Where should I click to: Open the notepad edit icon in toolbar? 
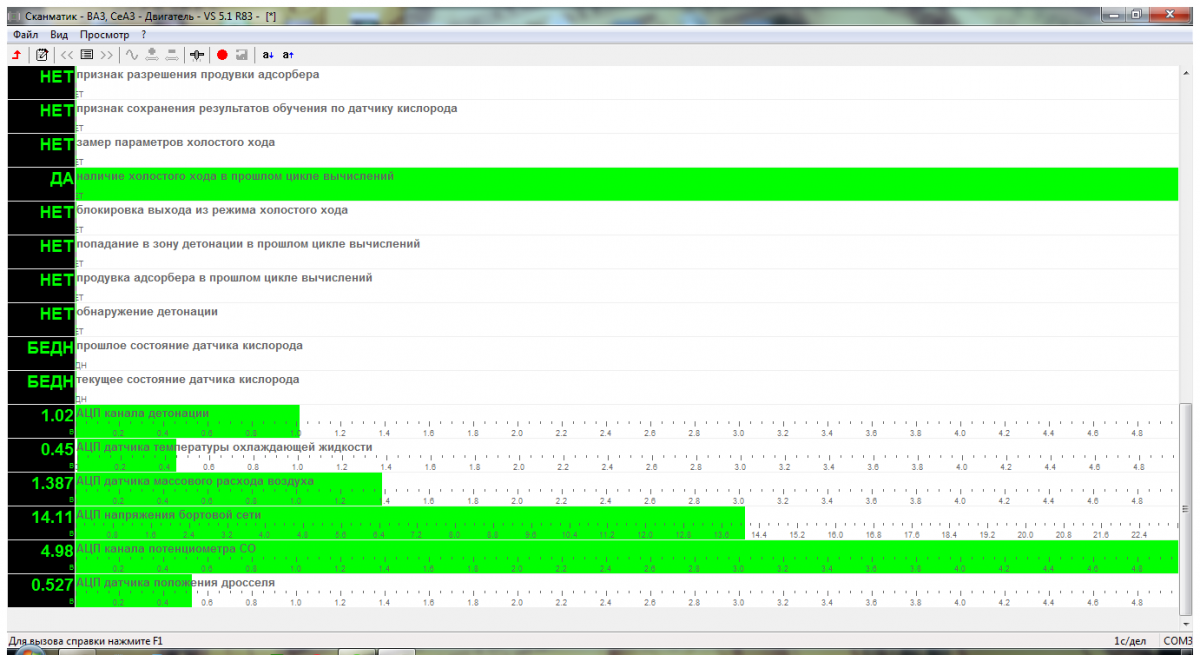click(x=42, y=54)
